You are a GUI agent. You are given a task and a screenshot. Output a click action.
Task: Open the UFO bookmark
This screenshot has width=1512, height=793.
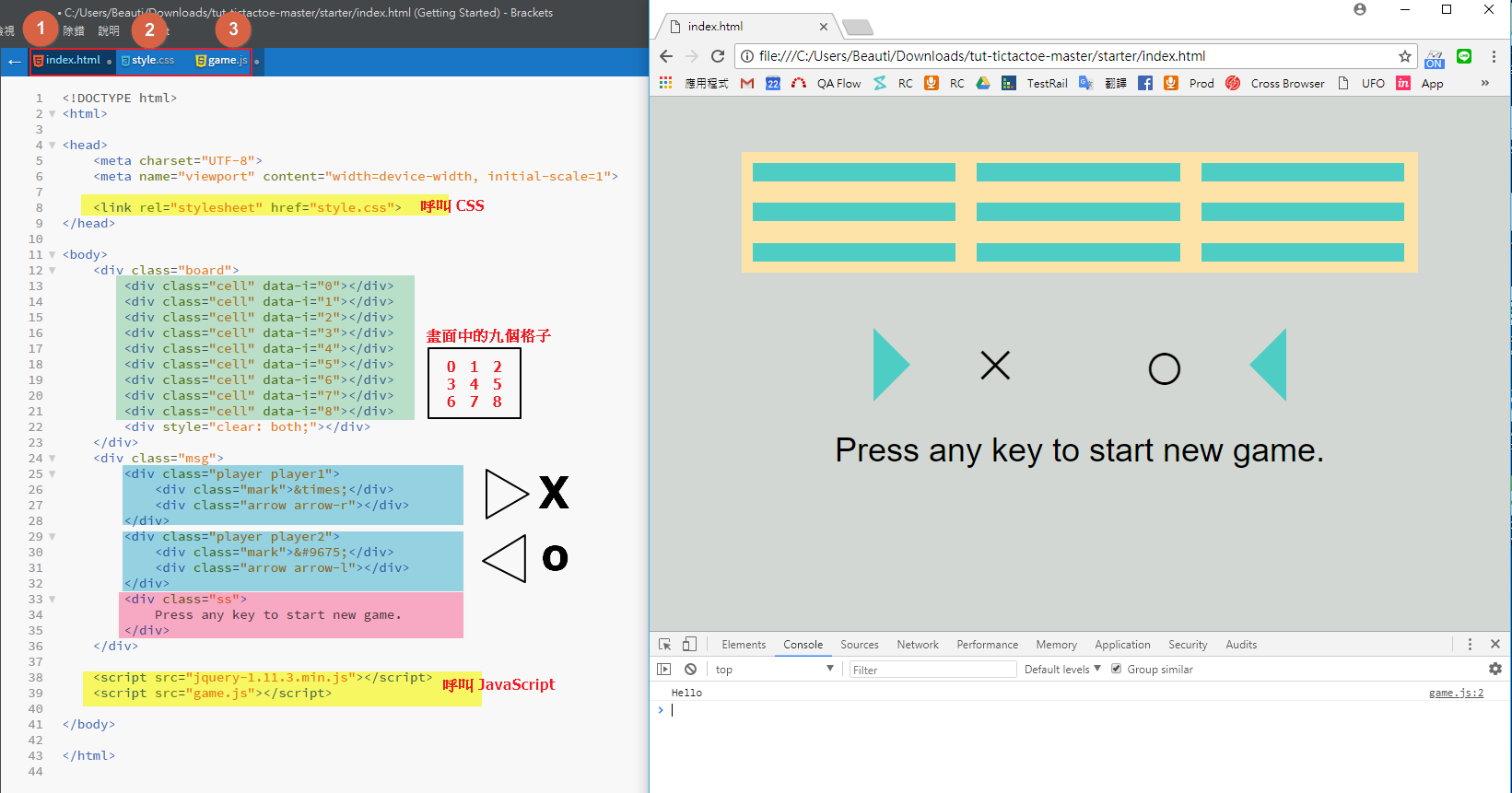tap(1361, 84)
